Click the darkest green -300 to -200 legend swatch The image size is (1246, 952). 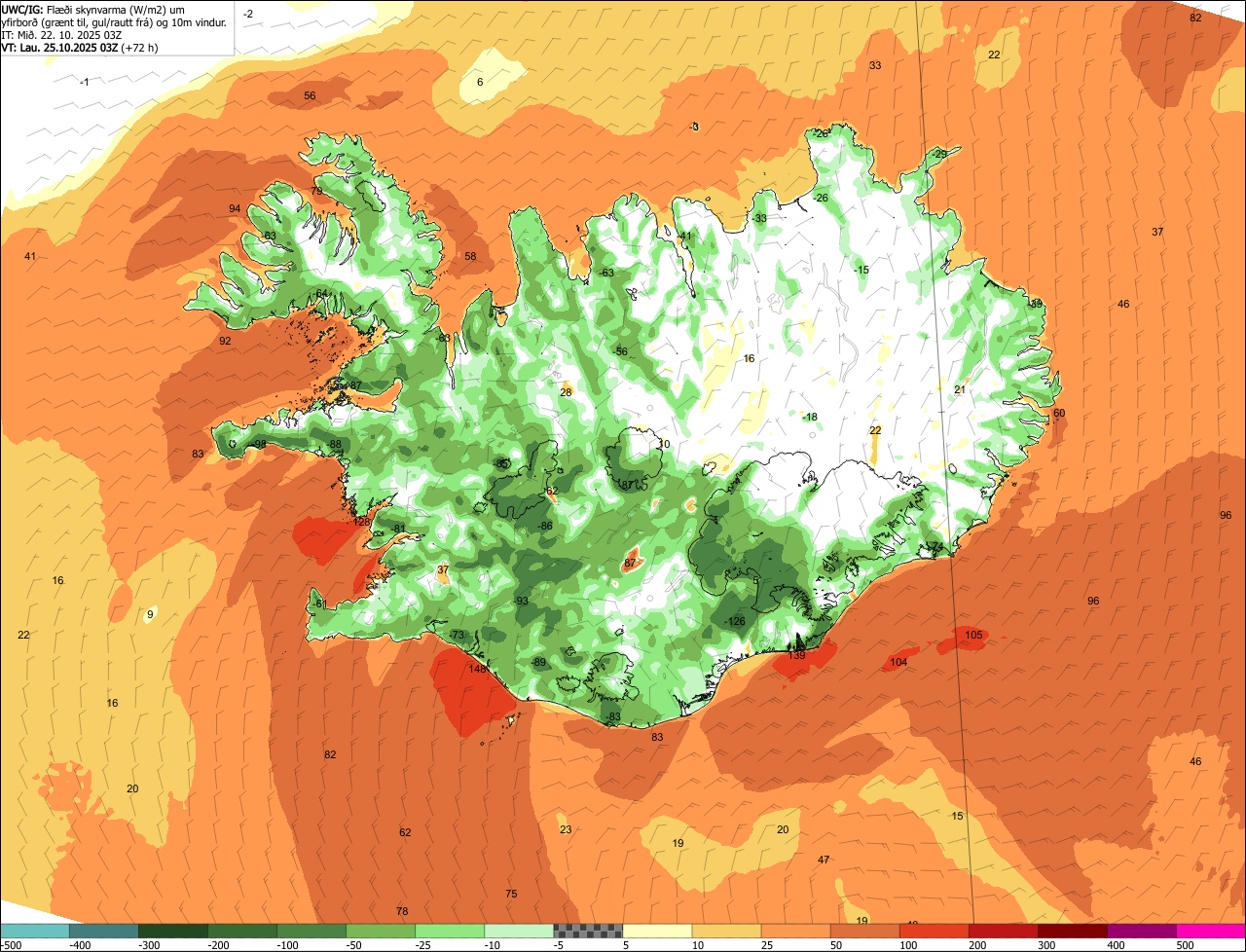coord(172,931)
